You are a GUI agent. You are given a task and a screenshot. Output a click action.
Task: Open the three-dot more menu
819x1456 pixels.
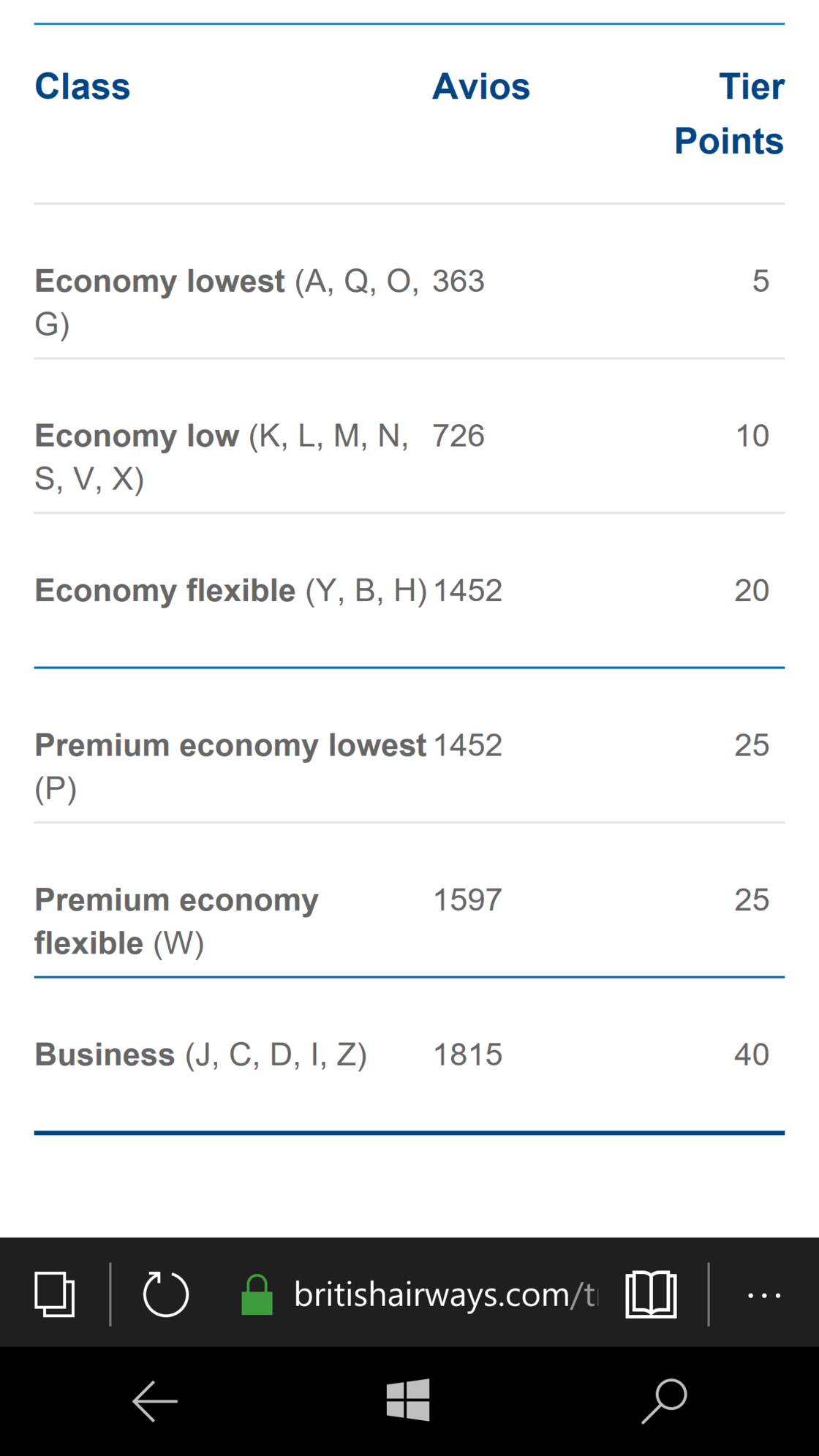pyautogui.click(x=764, y=1295)
